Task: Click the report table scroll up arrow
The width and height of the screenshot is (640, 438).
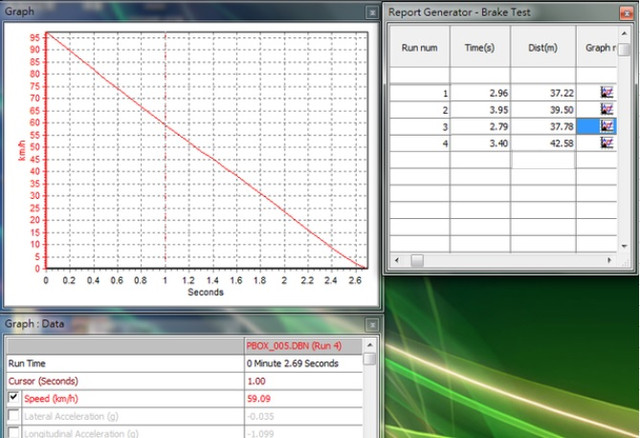Action: [x=624, y=33]
